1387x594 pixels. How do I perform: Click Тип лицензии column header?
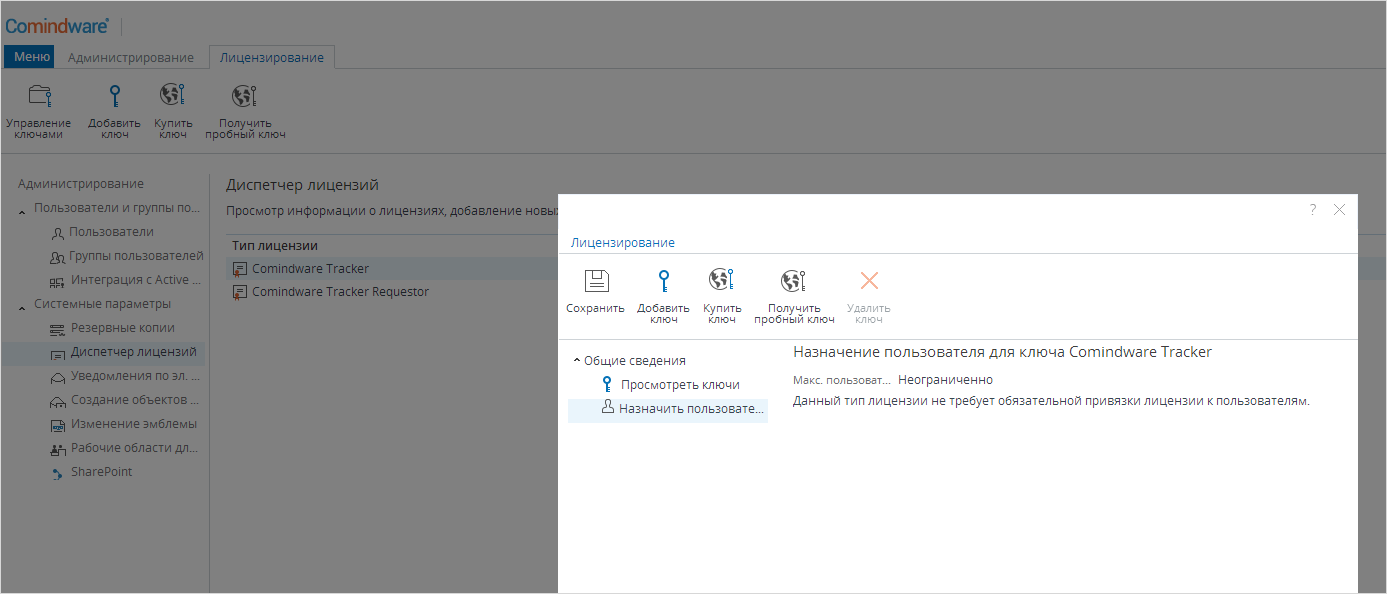coord(275,245)
